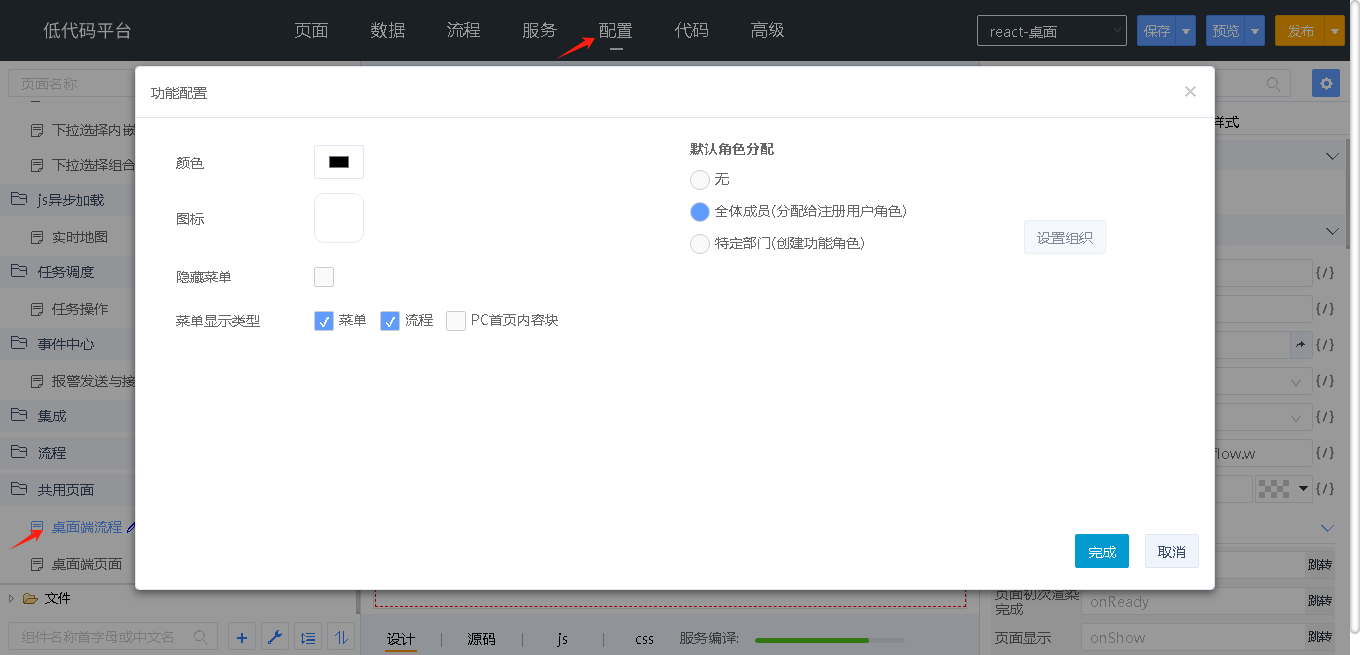
Task: Open the arrow next to 保存
Action: (1186, 31)
